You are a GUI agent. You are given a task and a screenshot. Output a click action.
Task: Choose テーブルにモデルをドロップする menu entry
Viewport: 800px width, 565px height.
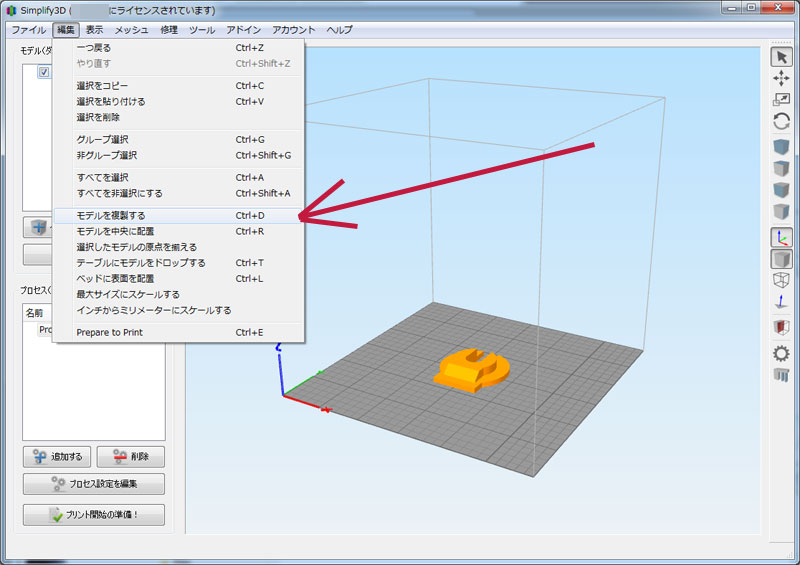(x=179, y=263)
